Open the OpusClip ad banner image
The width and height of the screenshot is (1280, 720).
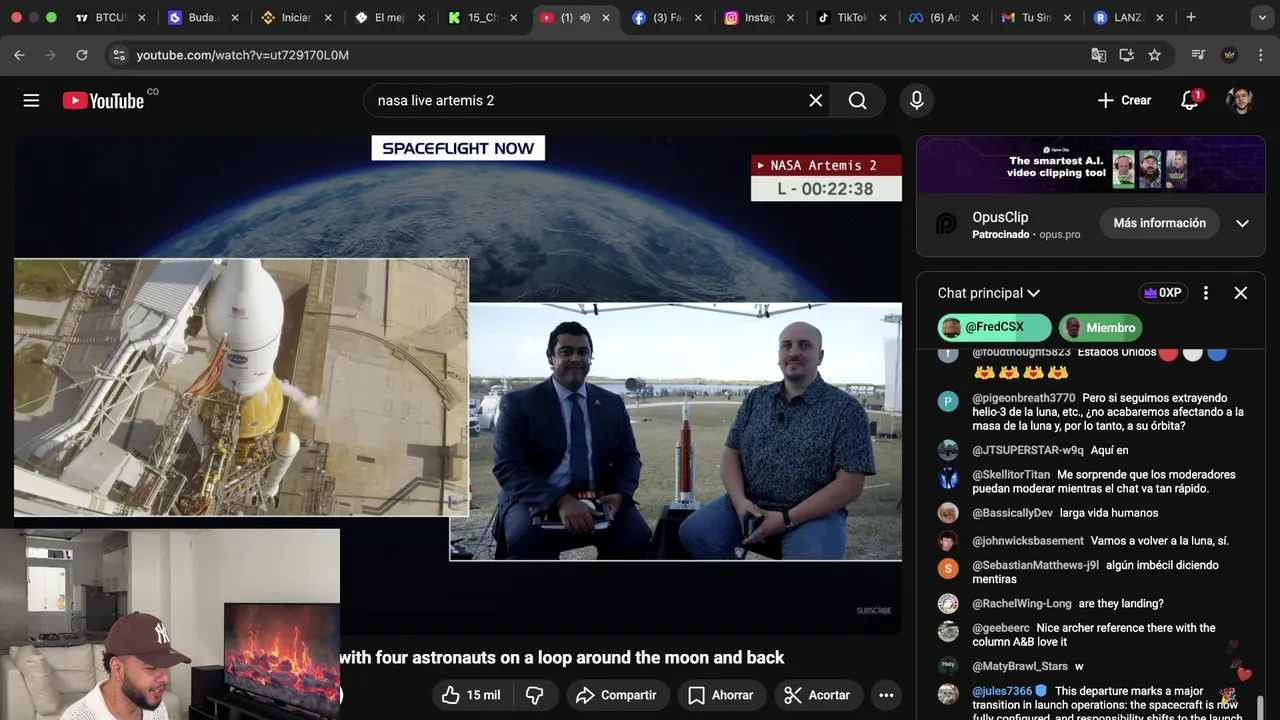click(1091, 165)
